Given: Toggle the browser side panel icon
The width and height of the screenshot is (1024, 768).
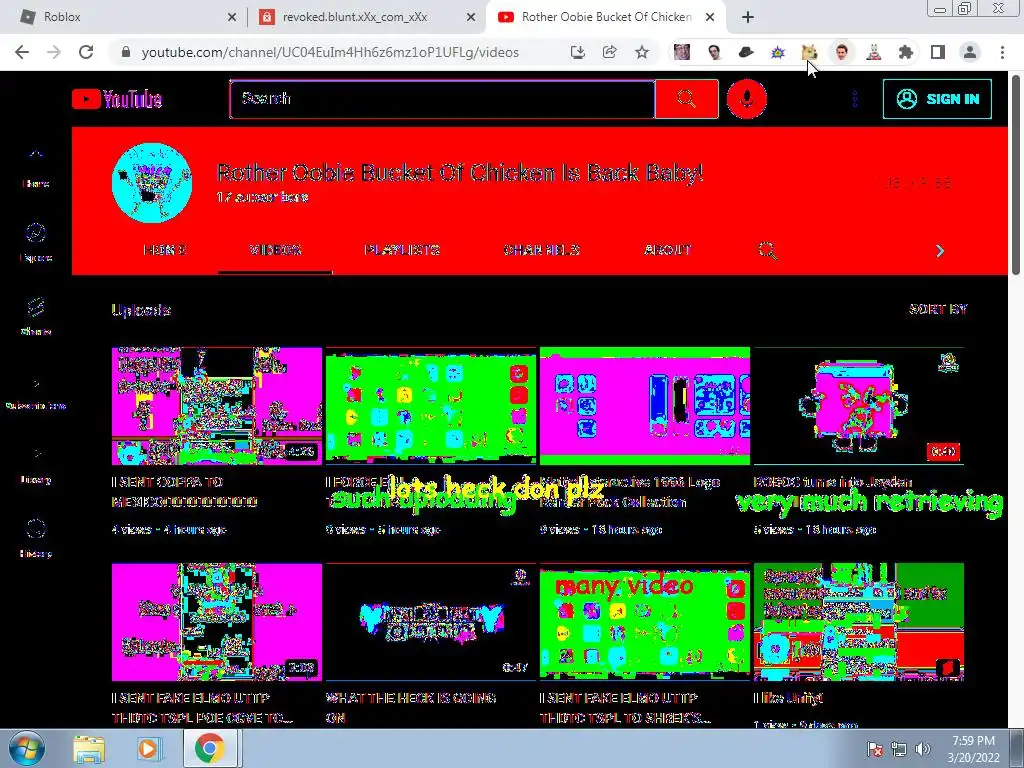Looking at the screenshot, I should click(938, 52).
